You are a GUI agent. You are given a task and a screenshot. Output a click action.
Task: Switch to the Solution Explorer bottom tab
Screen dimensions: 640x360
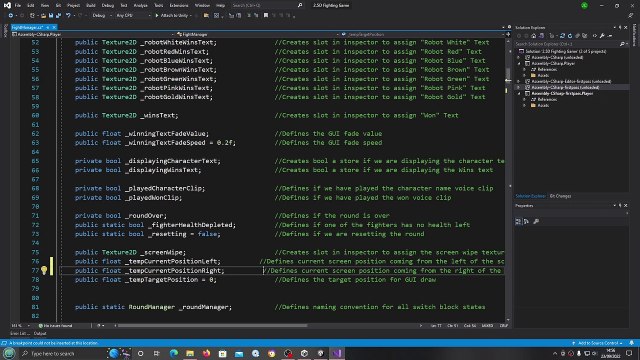(530, 196)
